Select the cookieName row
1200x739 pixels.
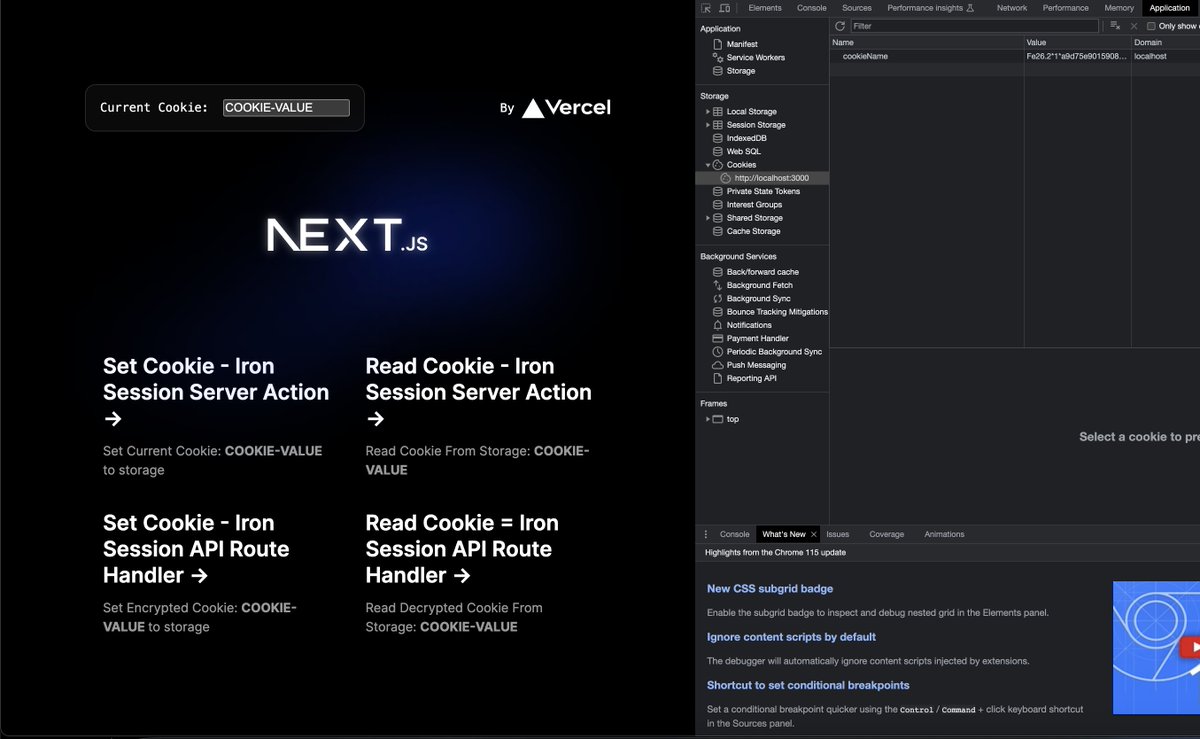(1014, 57)
